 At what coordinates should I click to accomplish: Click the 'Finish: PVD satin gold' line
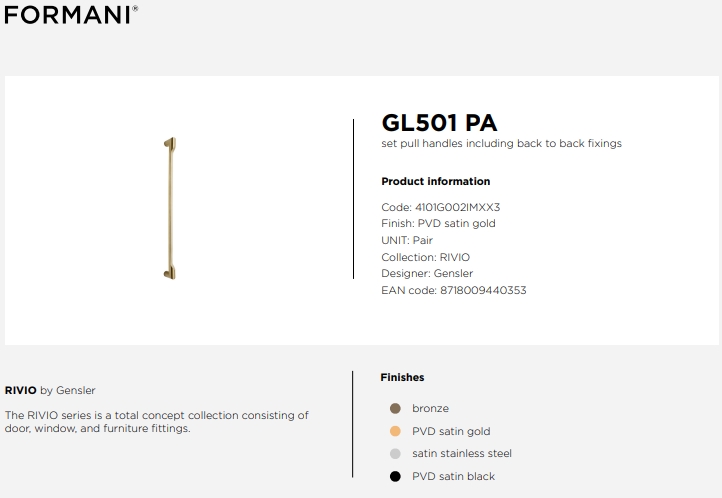pyautogui.click(x=438, y=224)
